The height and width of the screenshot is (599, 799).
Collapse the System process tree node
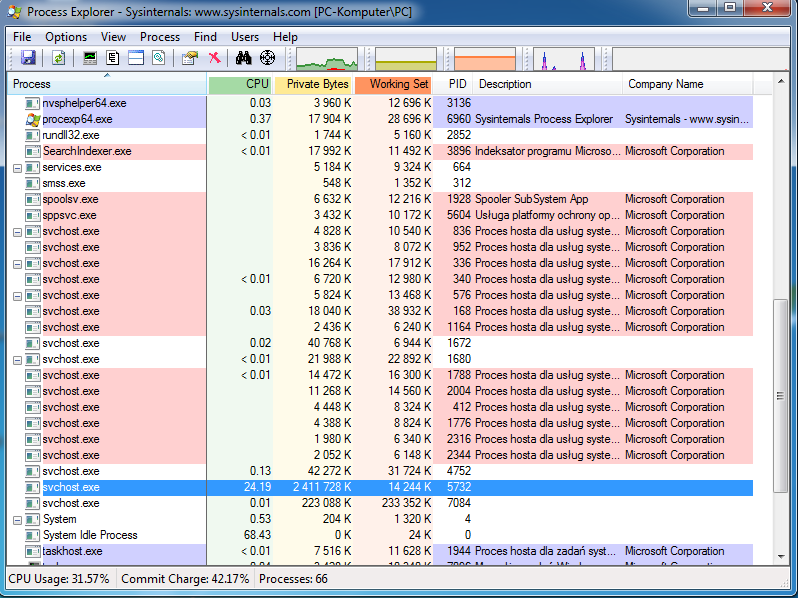click(17, 520)
